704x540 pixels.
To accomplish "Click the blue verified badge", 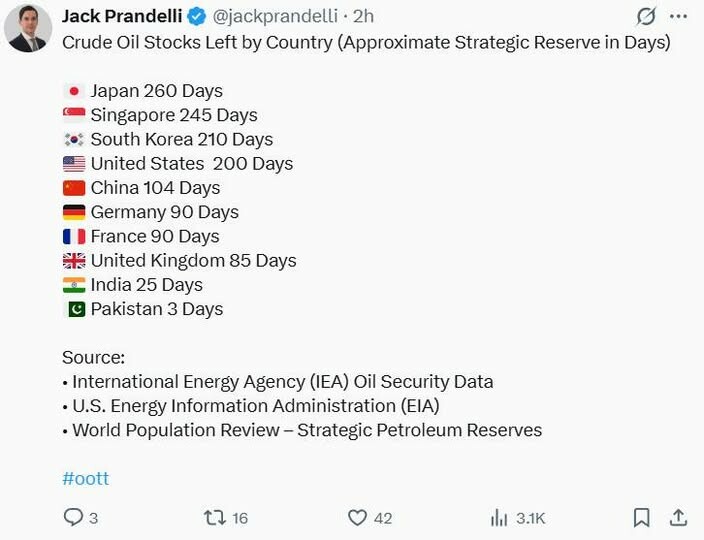I will 198,17.
